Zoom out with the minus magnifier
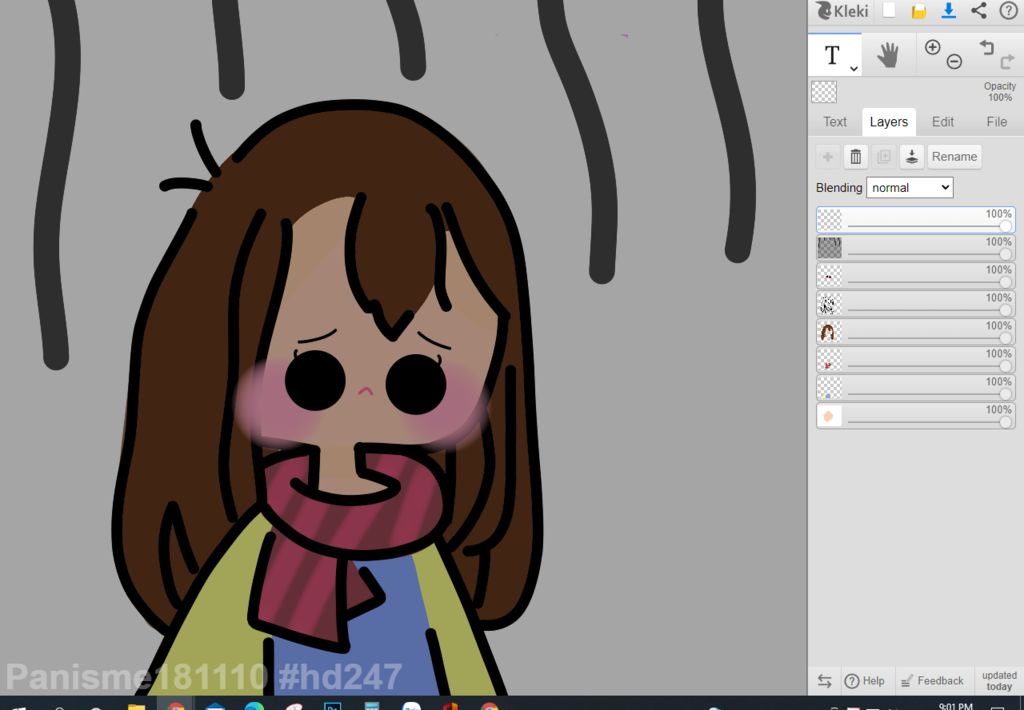This screenshot has height=710, width=1024. tap(954, 62)
